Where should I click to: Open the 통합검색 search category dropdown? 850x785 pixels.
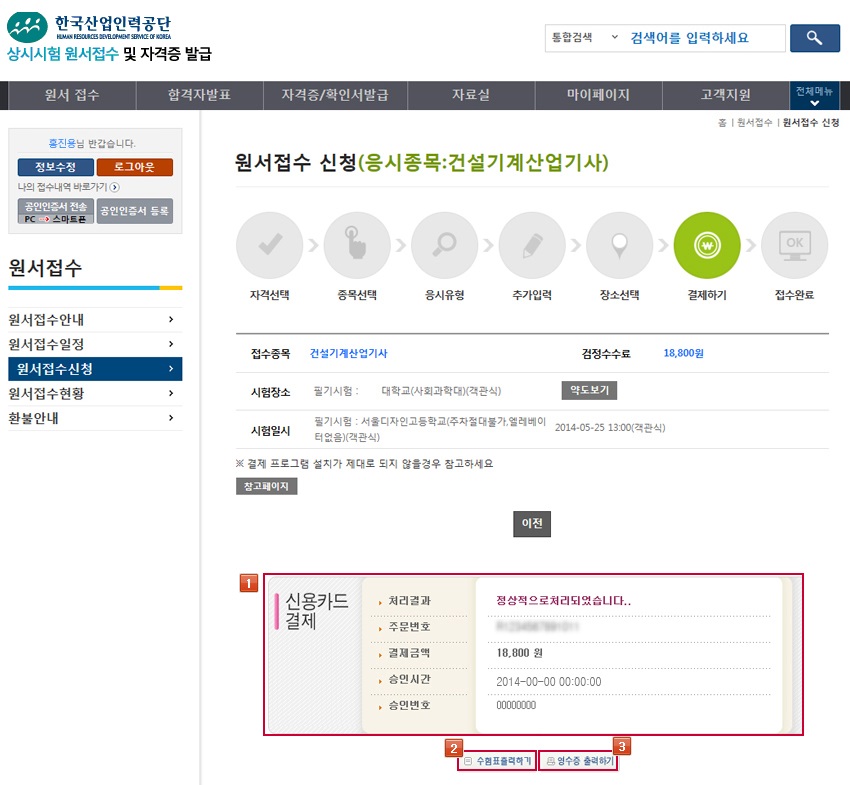tap(583, 38)
